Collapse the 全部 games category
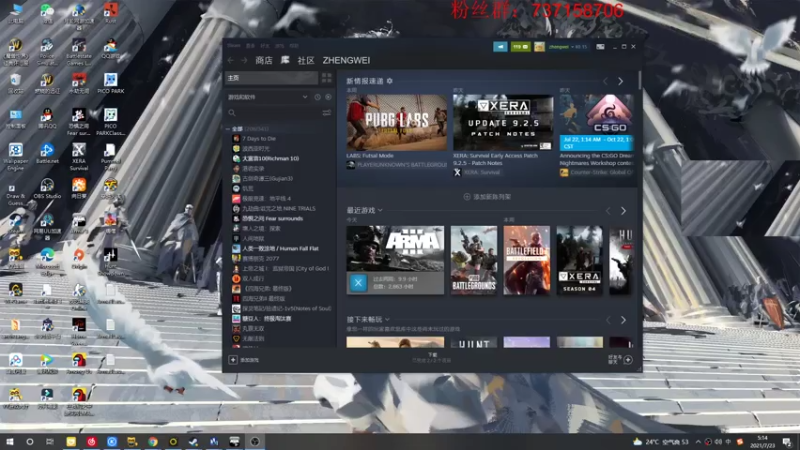 tap(228, 129)
